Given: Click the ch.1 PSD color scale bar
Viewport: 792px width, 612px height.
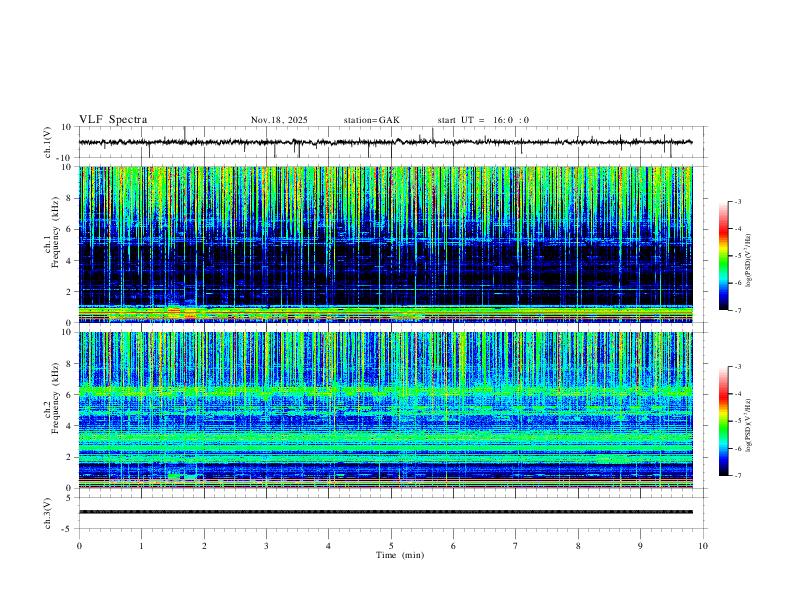Looking at the screenshot, I should (x=724, y=256).
